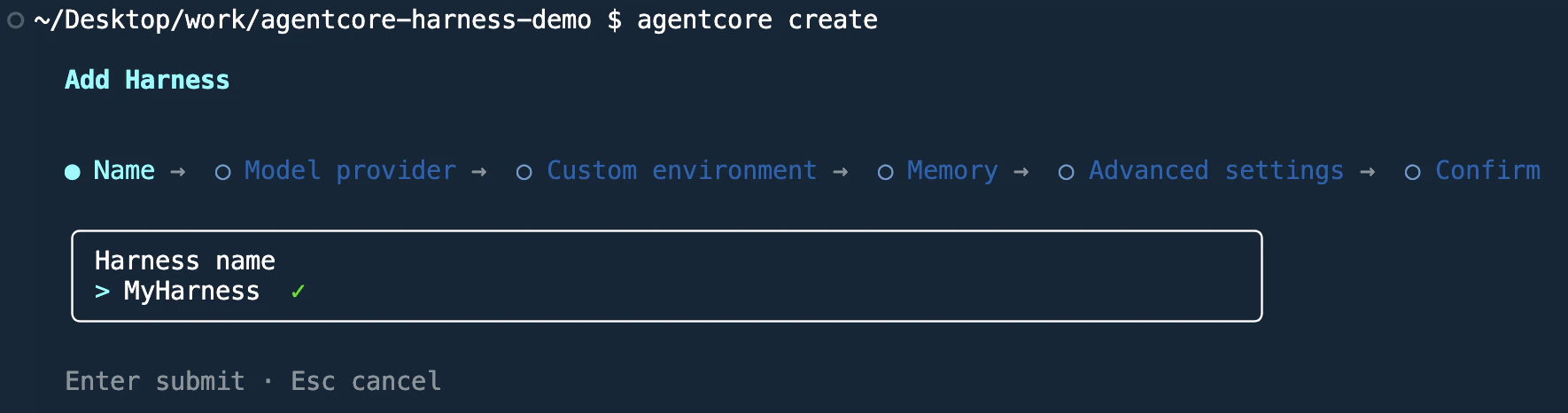Click the MyHarness text in name field
This screenshot has width=1568, height=413.
pyautogui.click(x=192, y=291)
